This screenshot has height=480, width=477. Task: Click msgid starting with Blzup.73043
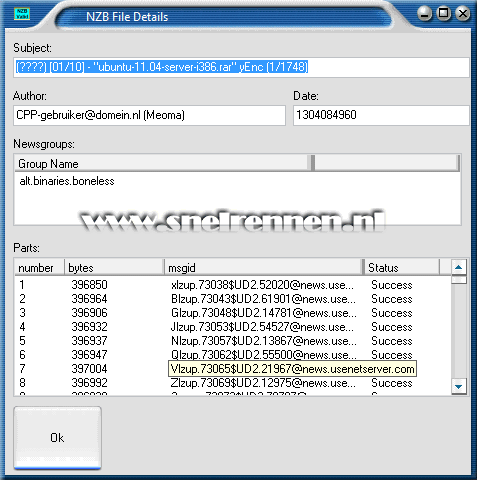263,299
